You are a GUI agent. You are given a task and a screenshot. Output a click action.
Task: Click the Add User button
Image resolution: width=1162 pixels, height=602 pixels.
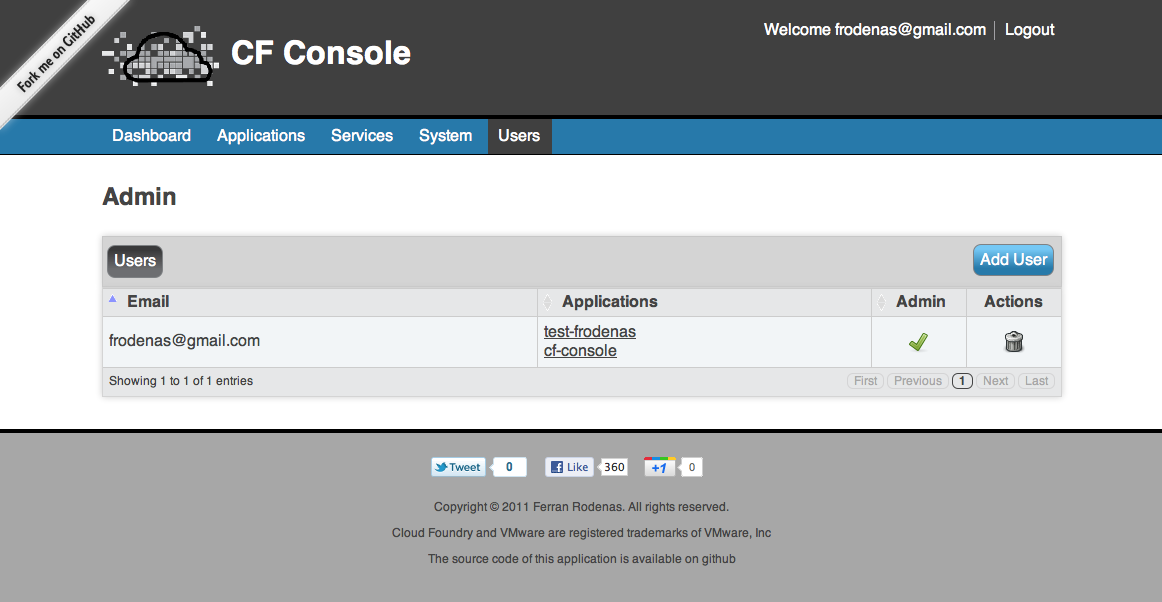pyautogui.click(x=1013, y=260)
